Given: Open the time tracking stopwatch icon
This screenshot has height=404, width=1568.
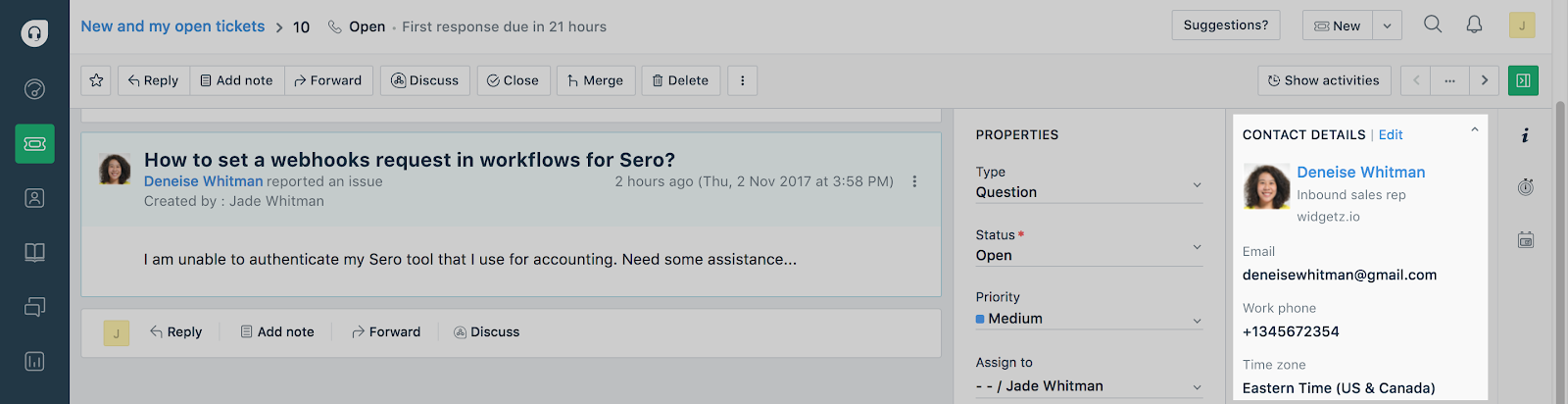Looking at the screenshot, I should click(1526, 187).
